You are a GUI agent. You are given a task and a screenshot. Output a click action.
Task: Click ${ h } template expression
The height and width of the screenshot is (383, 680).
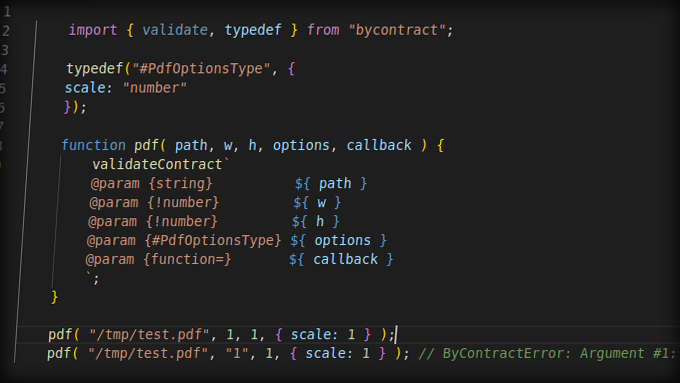(x=315, y=222)
